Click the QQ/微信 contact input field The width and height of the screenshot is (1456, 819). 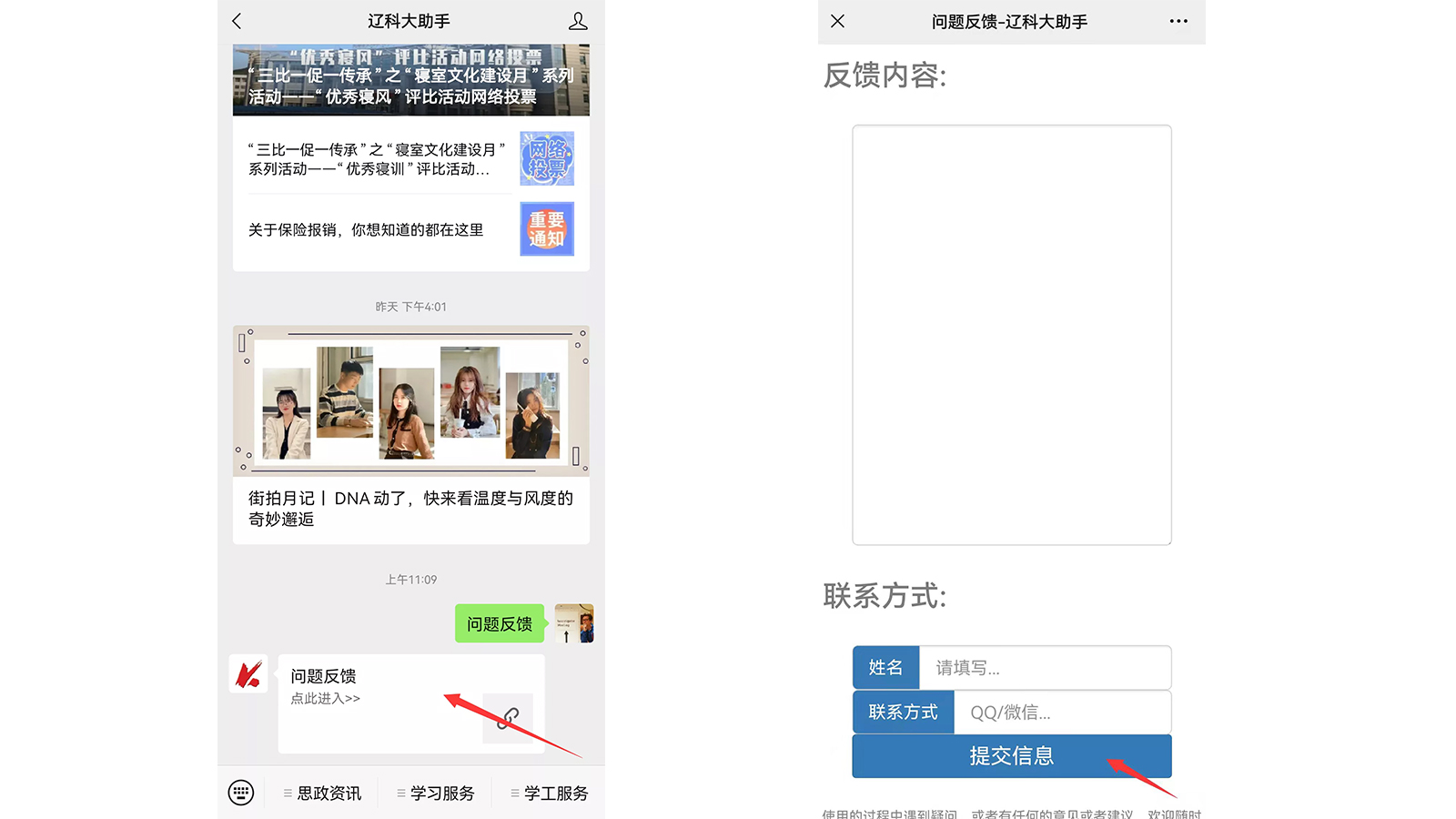point(1061,713)
